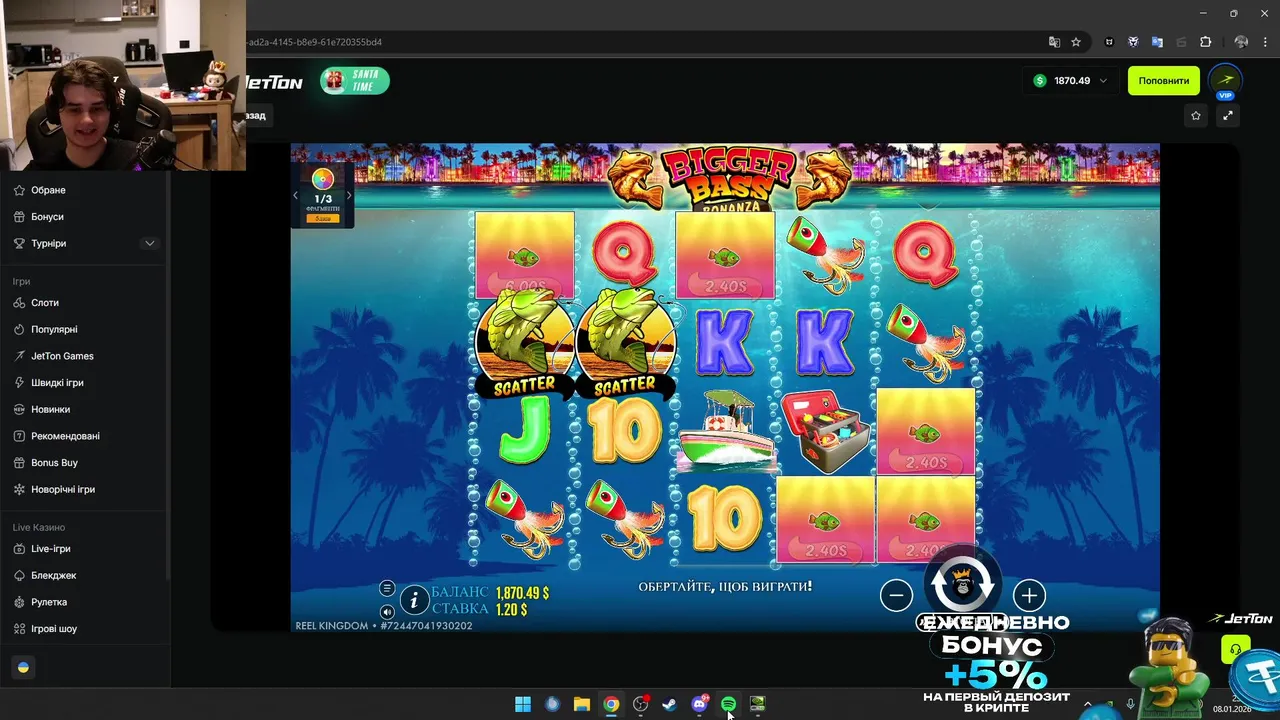
Task: Click the spin button
Action: pos(962,582)
